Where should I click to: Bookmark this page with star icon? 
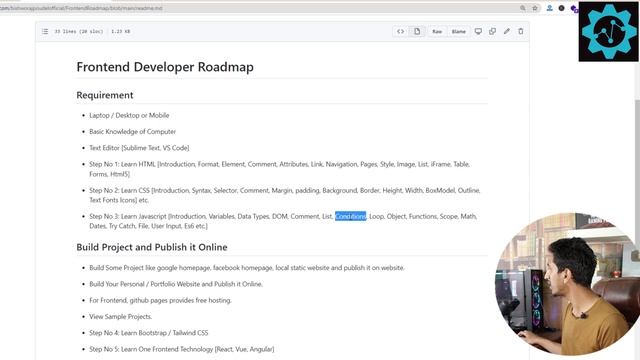pyautogui.click(x=535, y=8)
